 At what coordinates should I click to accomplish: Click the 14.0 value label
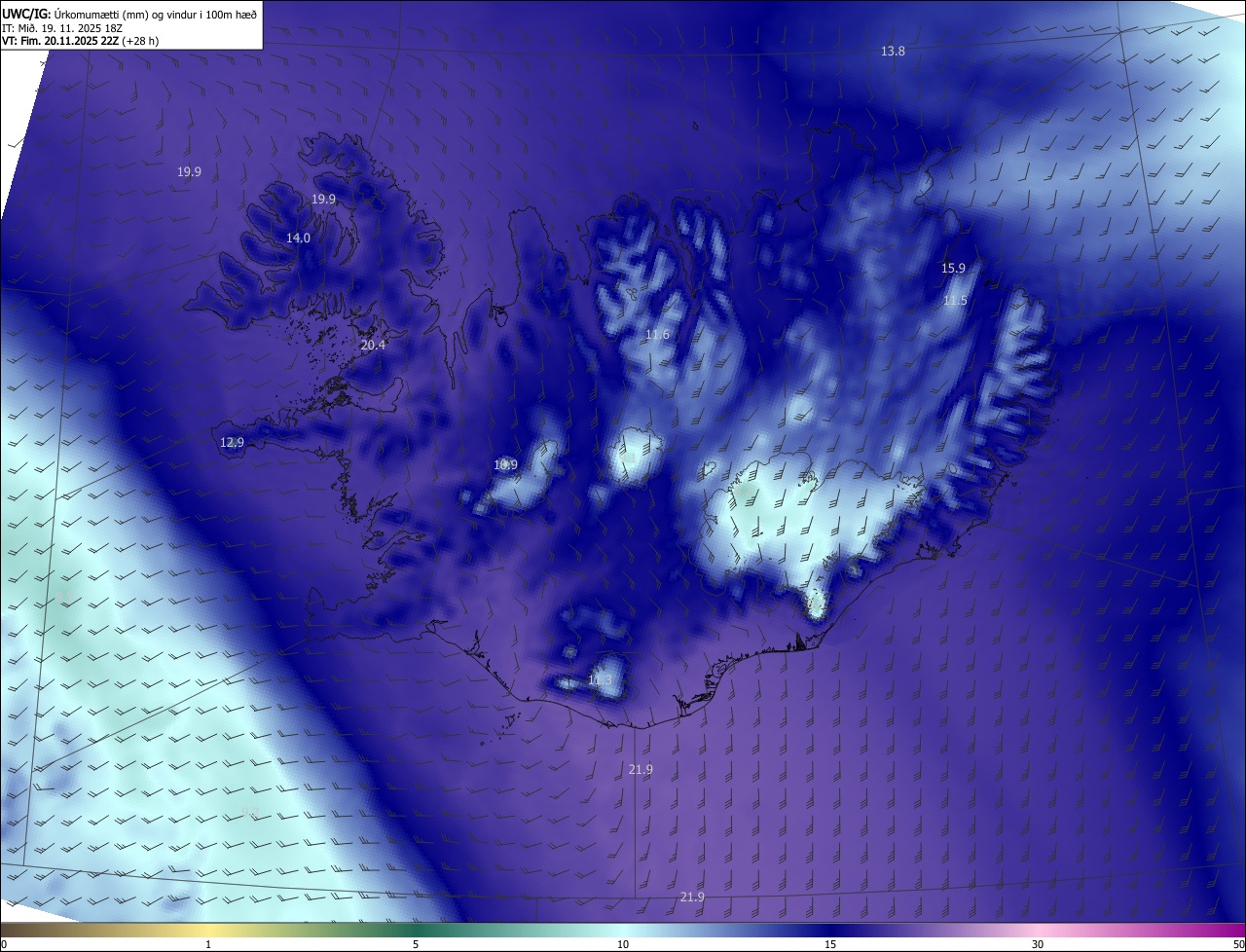298,238
